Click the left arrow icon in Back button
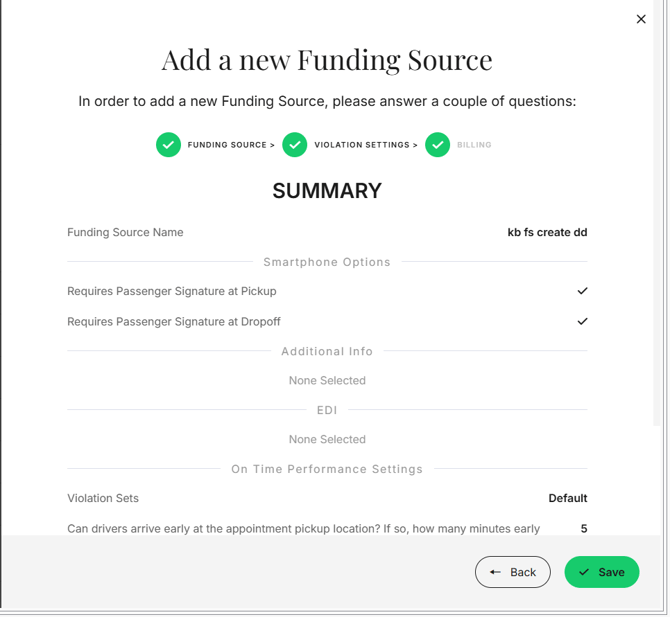Image resolution: width=670 pixels, height=617 pixels. click(495, 572)
